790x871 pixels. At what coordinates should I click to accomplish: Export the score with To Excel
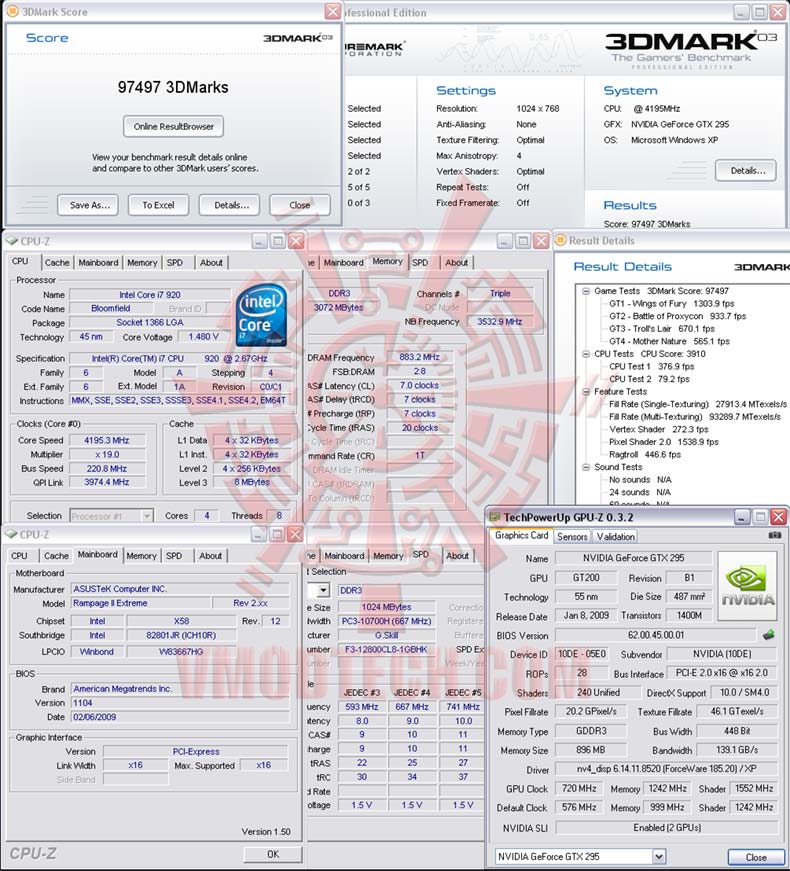pos(158,205)
